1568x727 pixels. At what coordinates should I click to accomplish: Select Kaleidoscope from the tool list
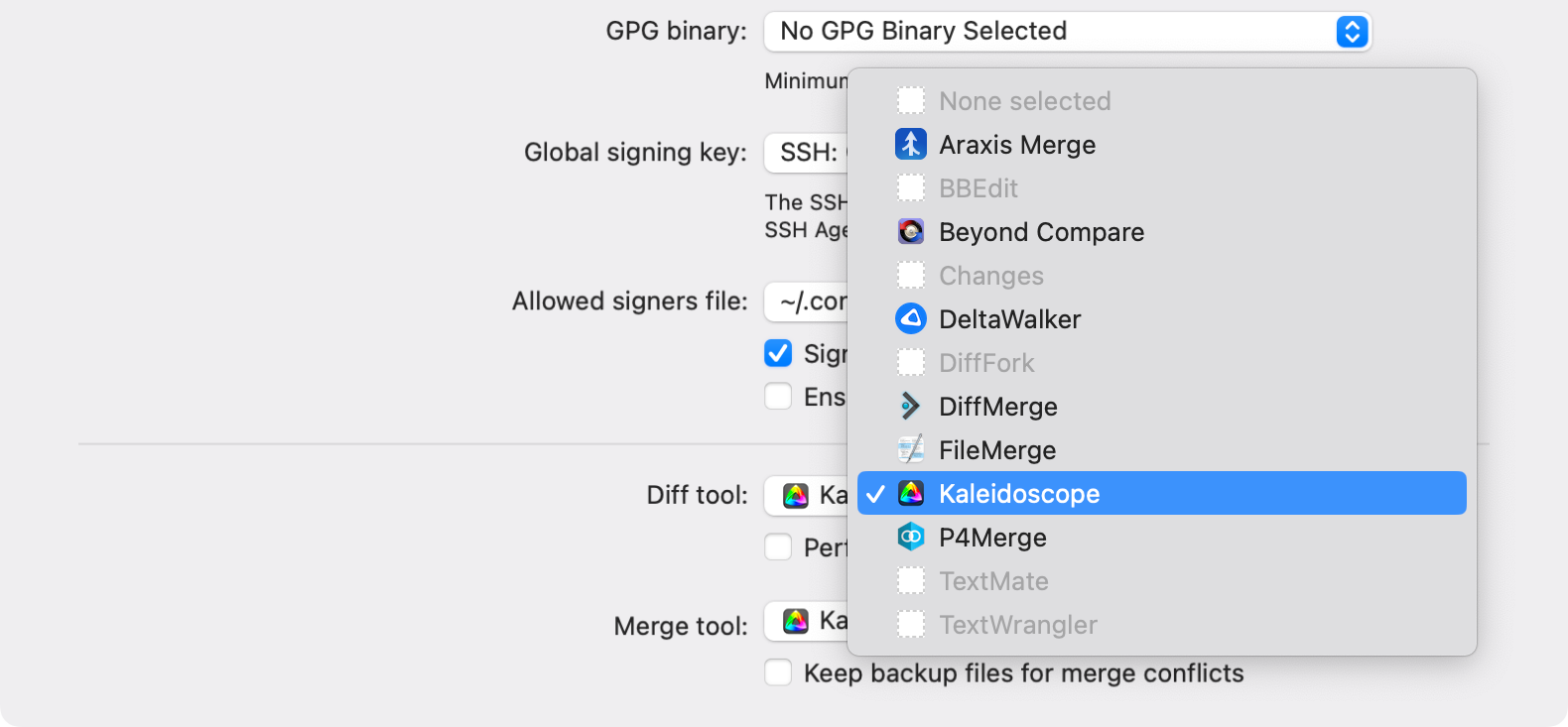click(x=1019, y=493)
